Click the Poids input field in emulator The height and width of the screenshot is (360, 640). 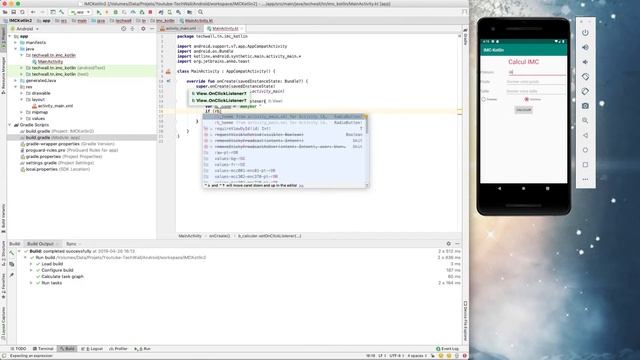coord(536,82)
